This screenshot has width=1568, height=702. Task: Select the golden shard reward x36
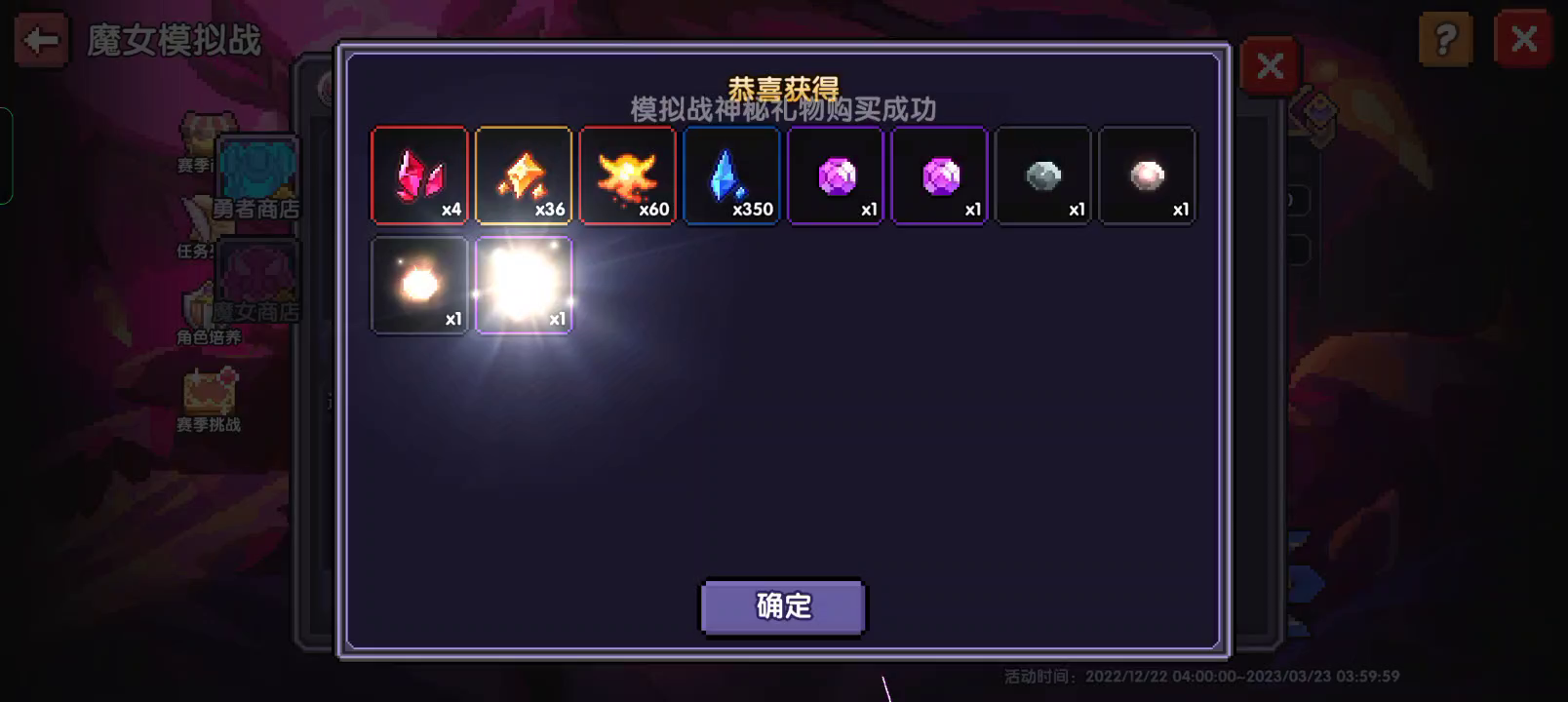click(x=524, y=175)
